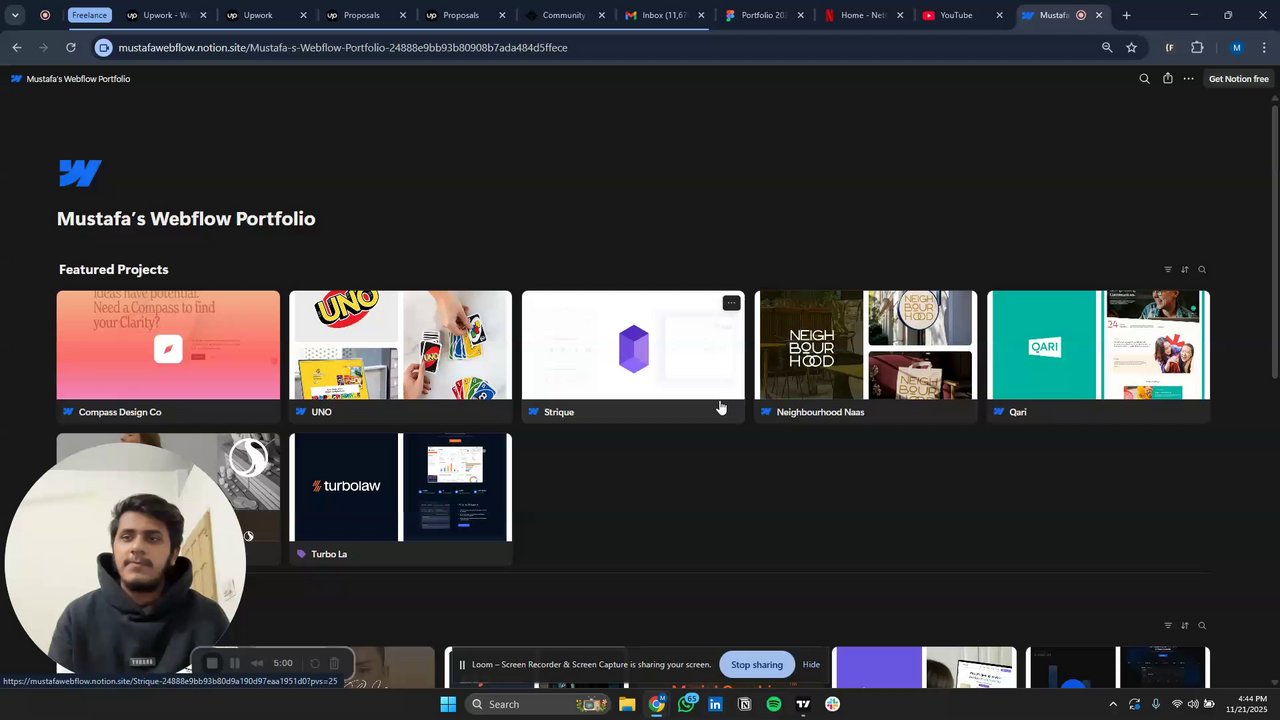The height and width of the screenshot is (720, 1280).
Task: Expand the tab search dropdown arrow
Action: pos(14,15)
